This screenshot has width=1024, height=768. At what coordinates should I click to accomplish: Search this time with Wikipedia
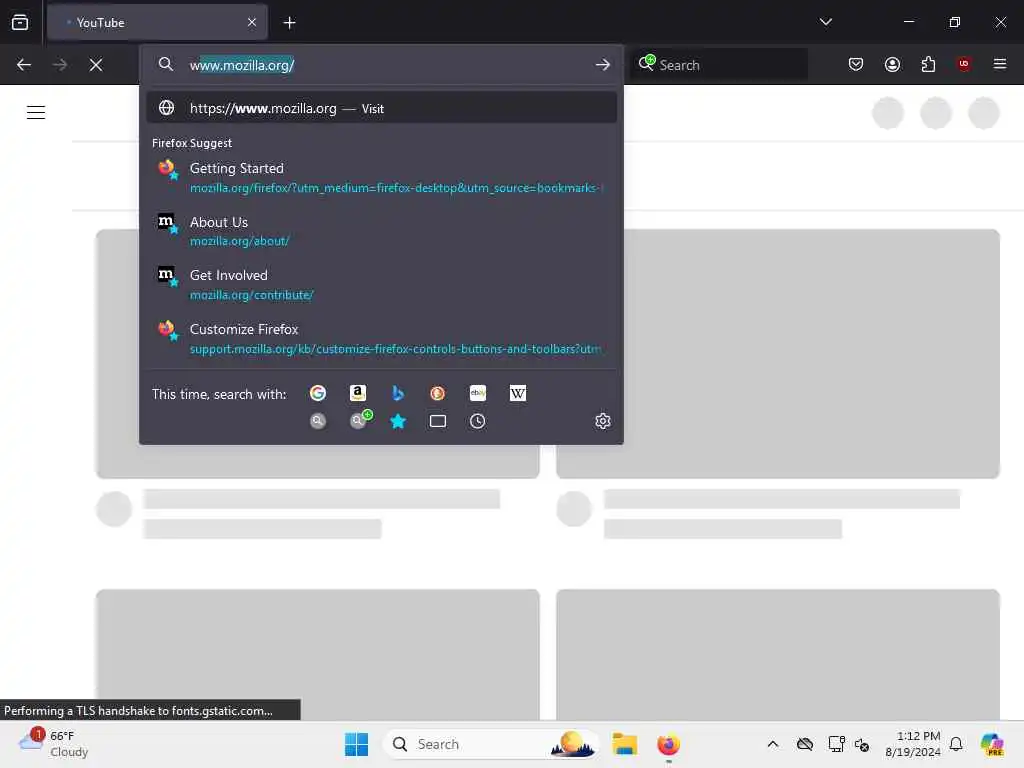[518, 393]
